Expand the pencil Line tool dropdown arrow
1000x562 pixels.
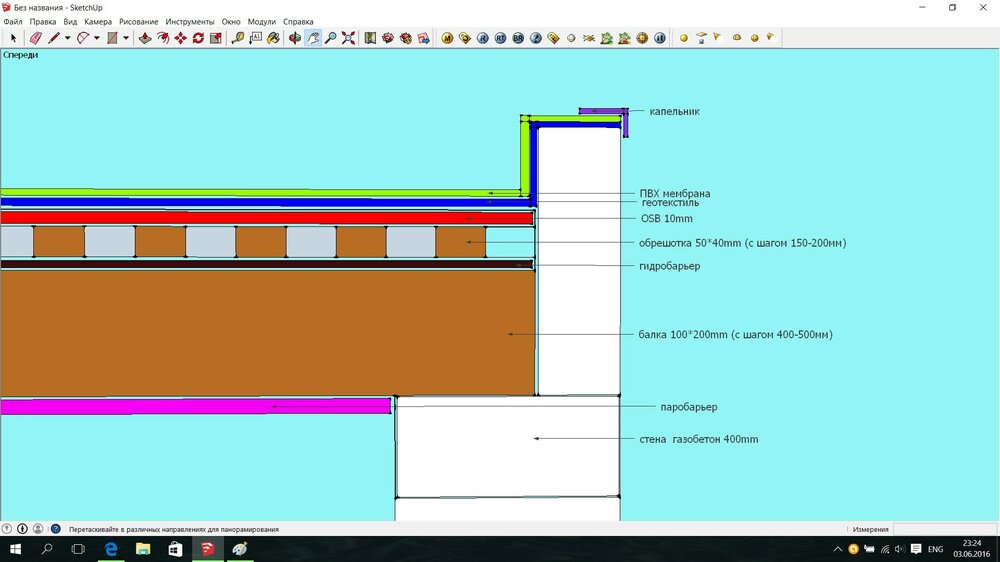tap(67, 38)
